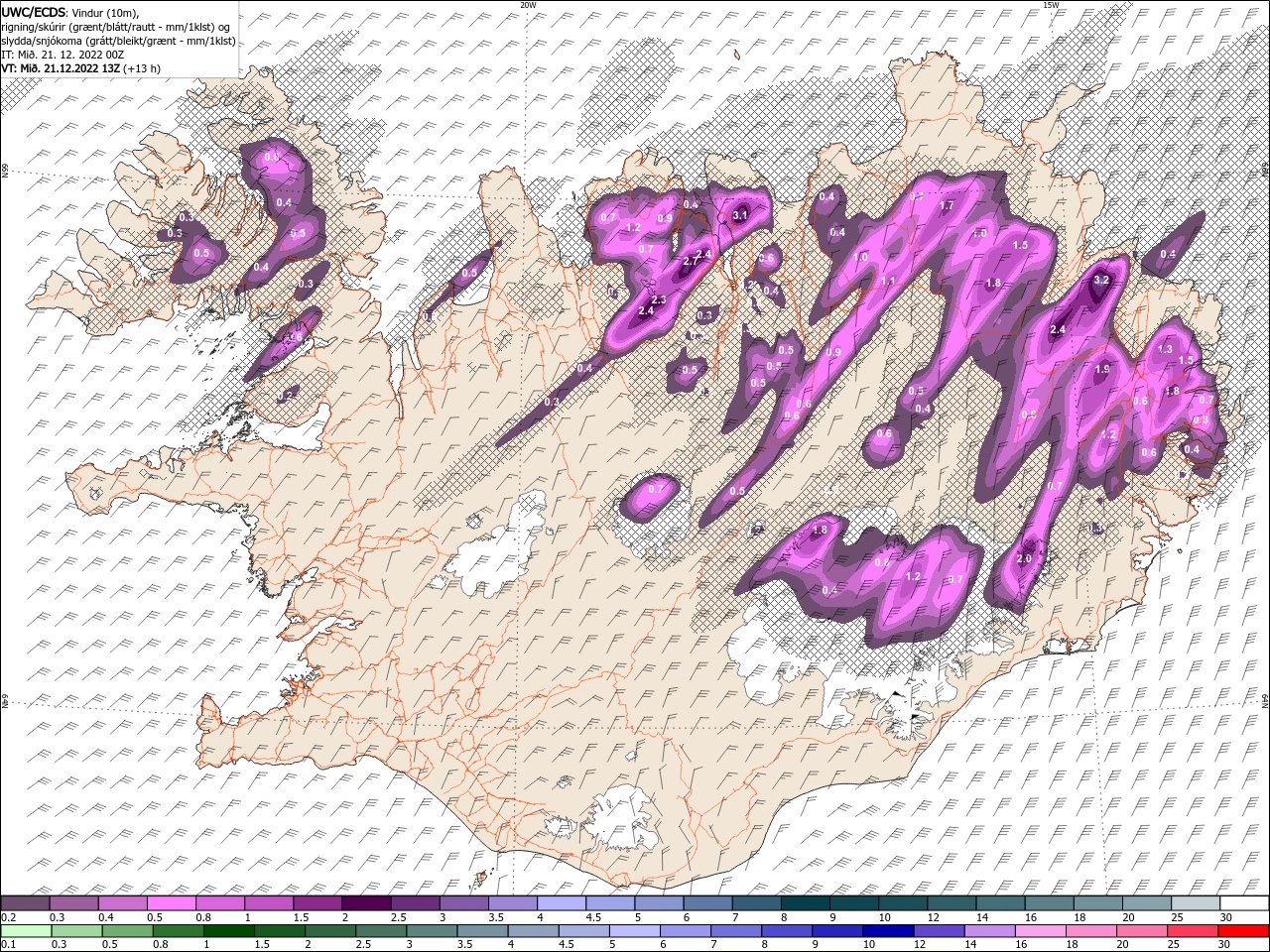The image size is (1270, 952).
Task: Click the '15W' longitude label
Action: click(x=1051, y=5)
